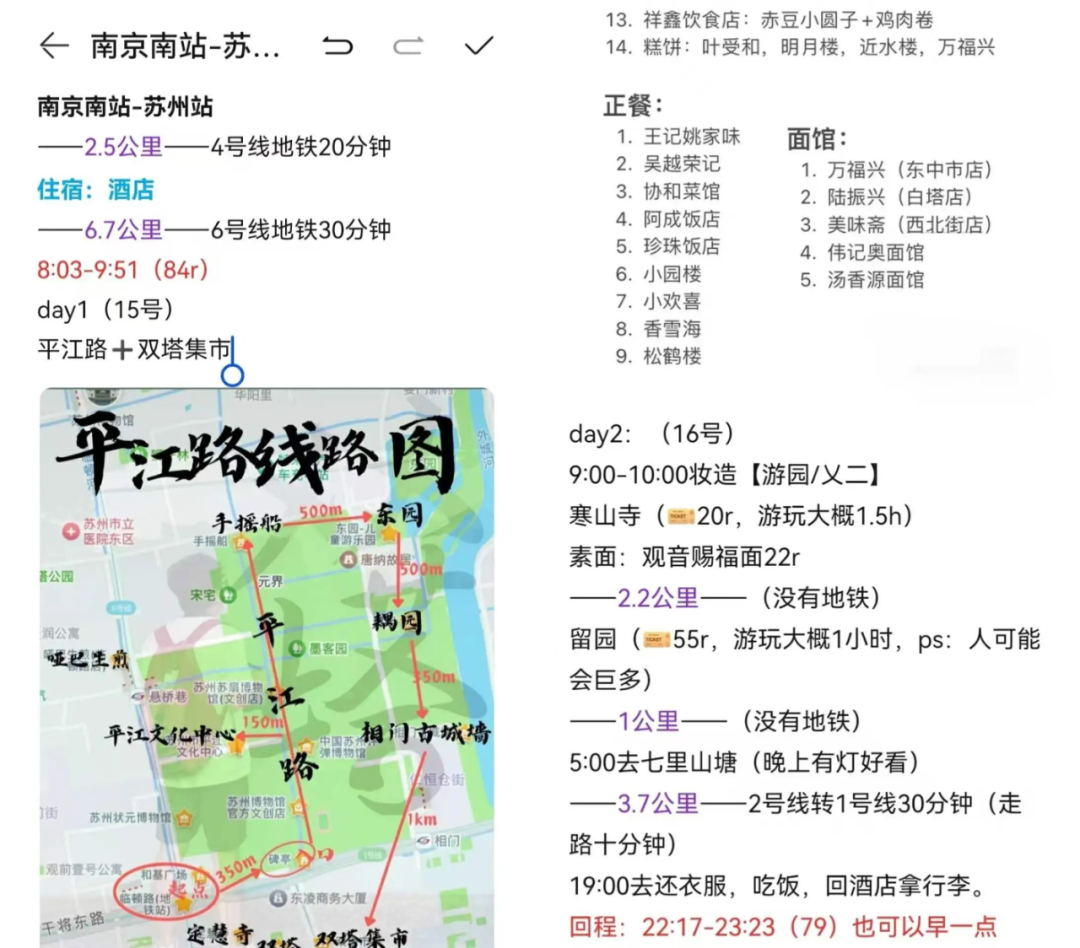Tap the blue text cursor handle
Screen dimensions: 1080x948
point(232,376)
